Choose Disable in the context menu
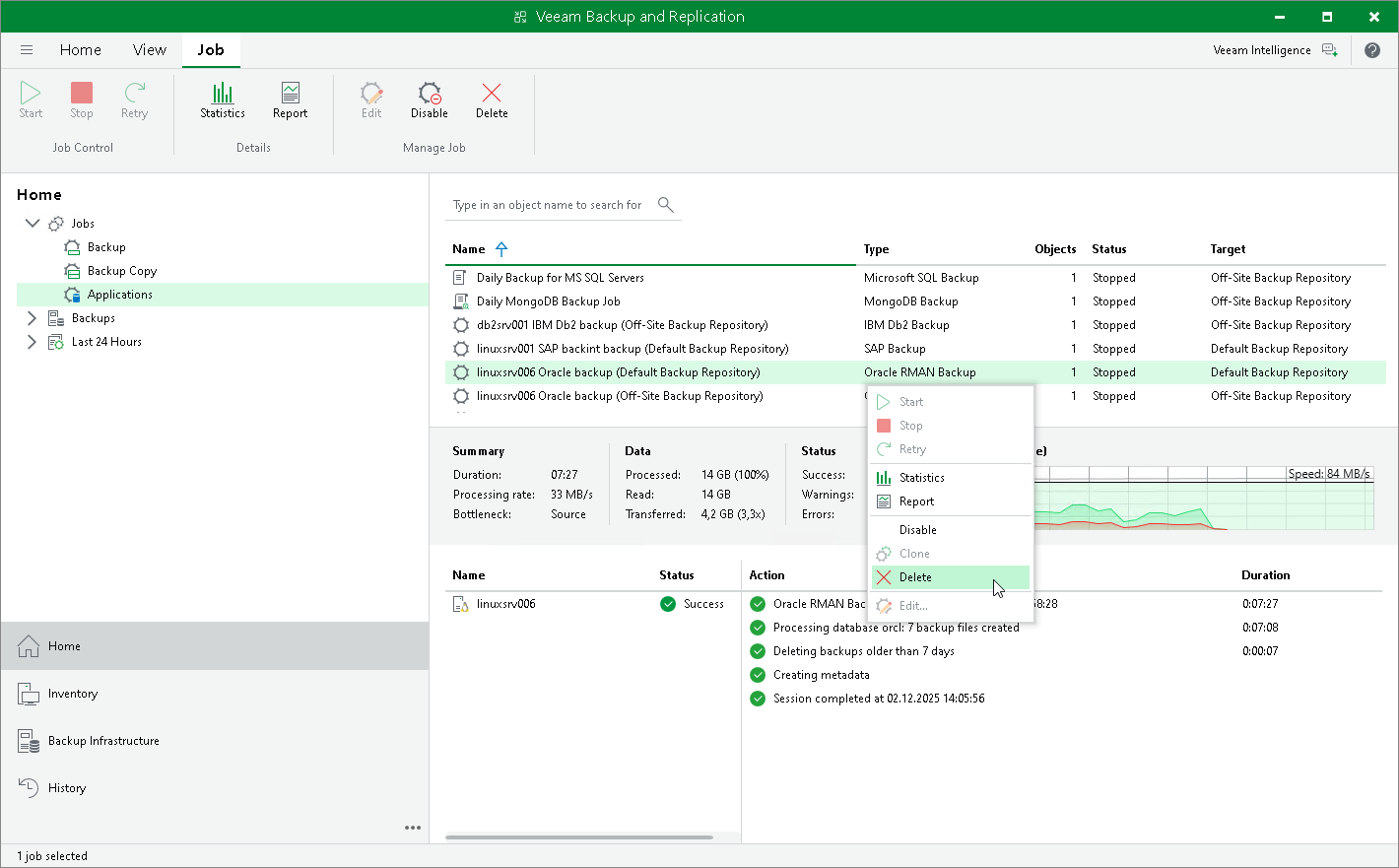Viewport: 1399px width, 868px height. click(951, 530)
